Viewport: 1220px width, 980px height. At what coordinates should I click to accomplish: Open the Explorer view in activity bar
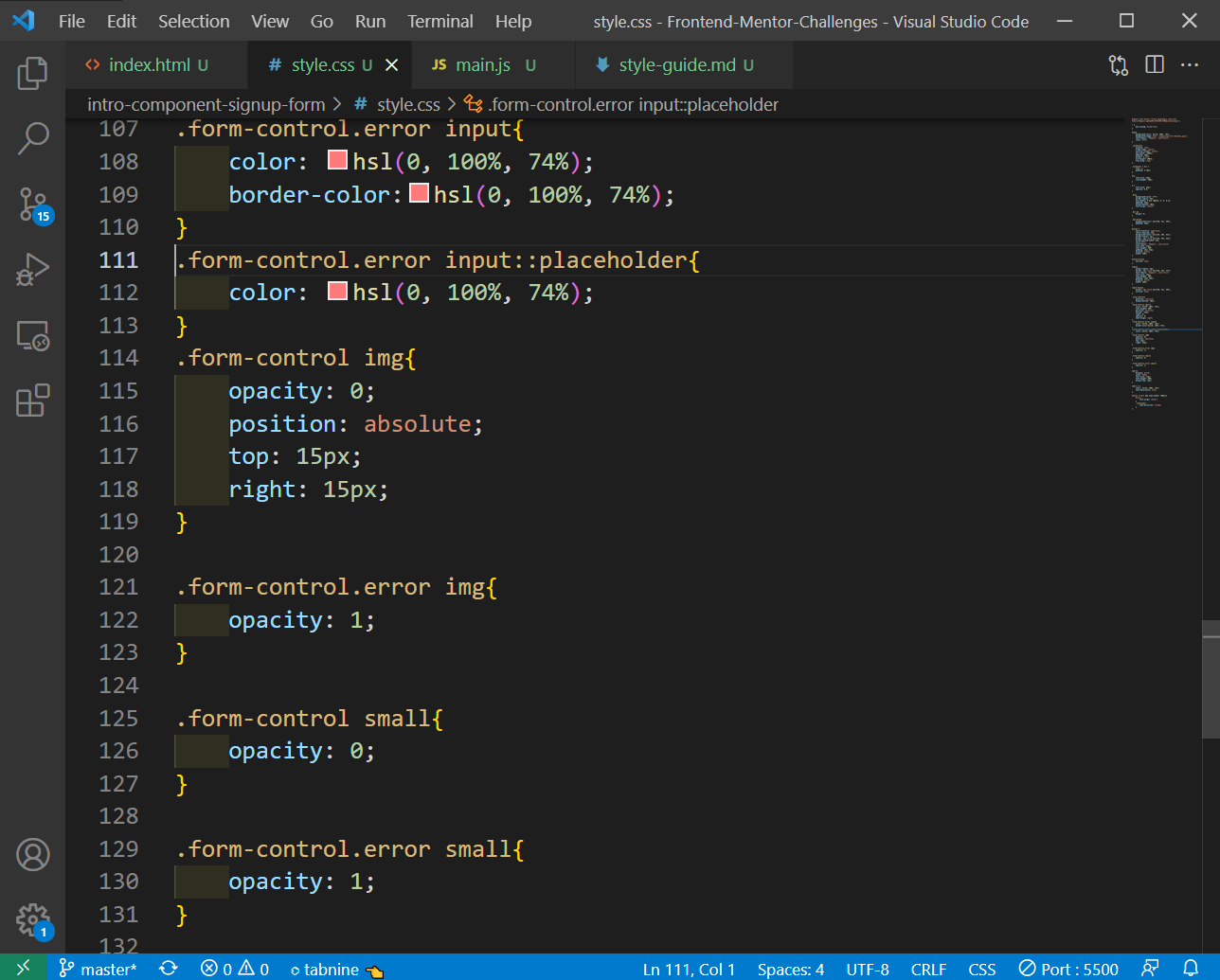click(x=32, y=73)
